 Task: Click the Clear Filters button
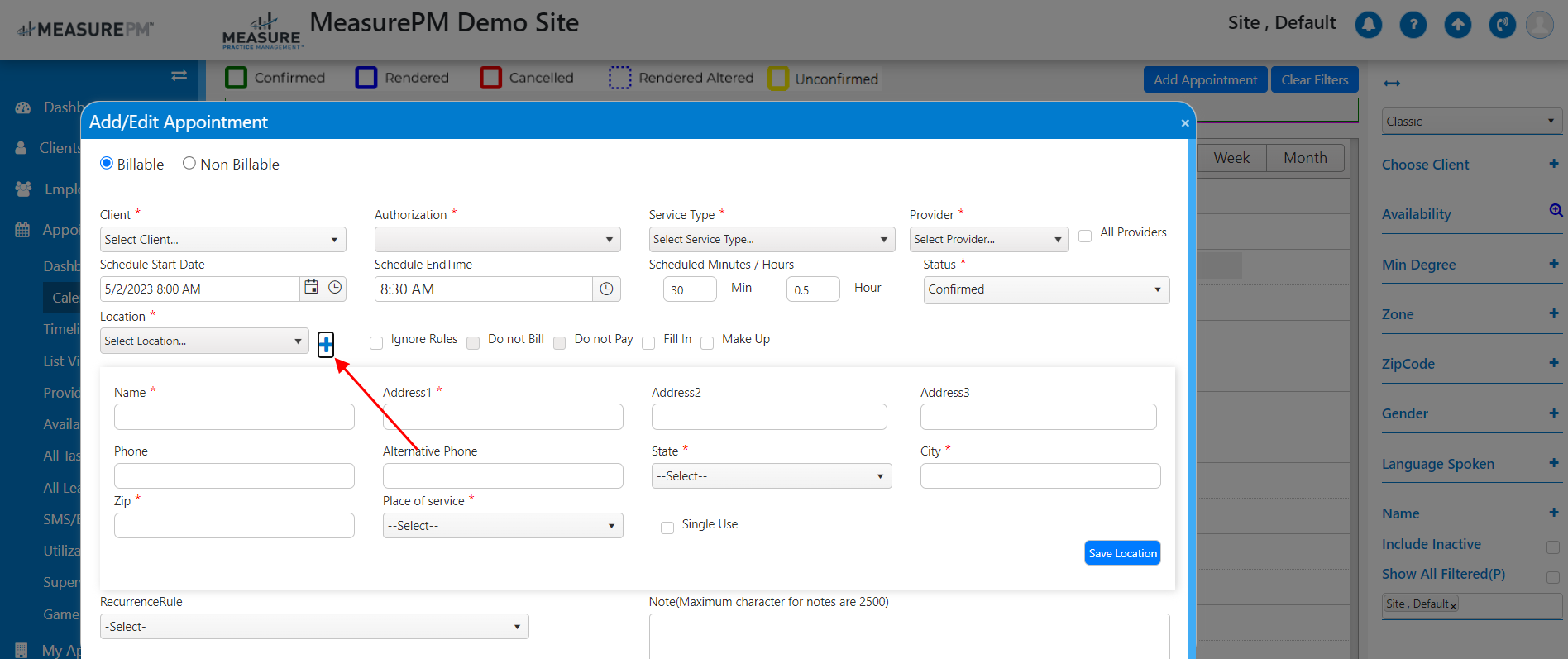(x=1315, y=79)
